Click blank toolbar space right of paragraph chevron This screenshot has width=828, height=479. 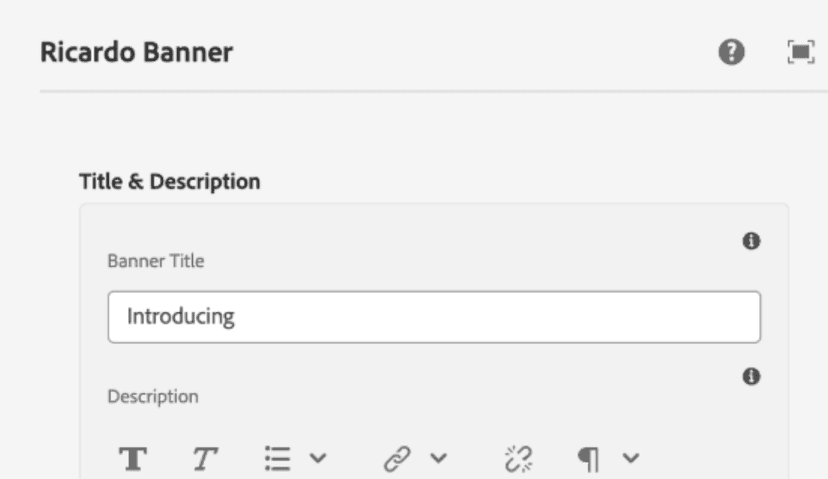[710, 458]
